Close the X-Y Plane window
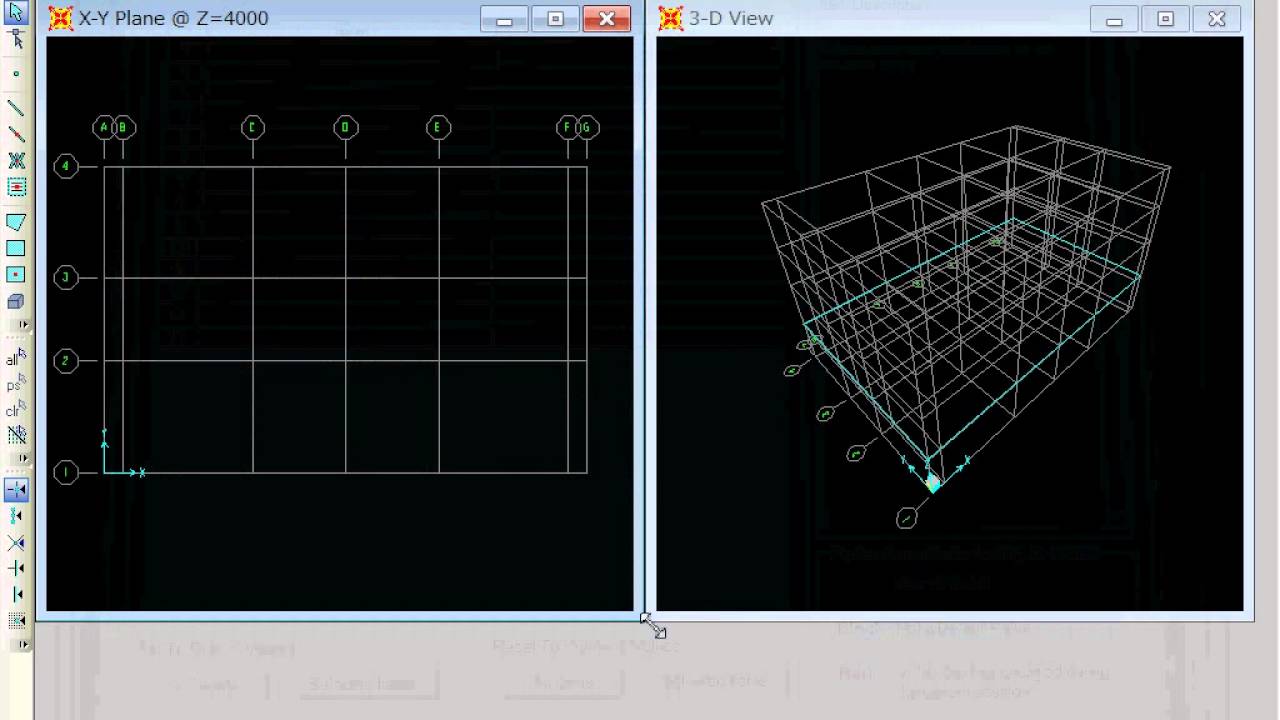The height and width of the screenshot is (720, 1280). click(607, 19)
